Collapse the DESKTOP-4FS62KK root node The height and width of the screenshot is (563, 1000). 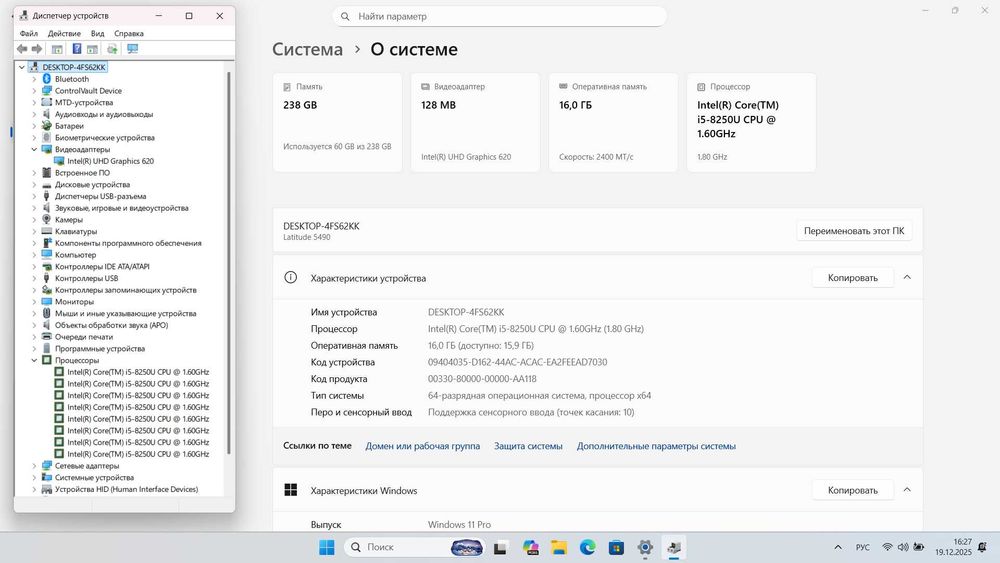pyautogui.click(x=22, y=67)
